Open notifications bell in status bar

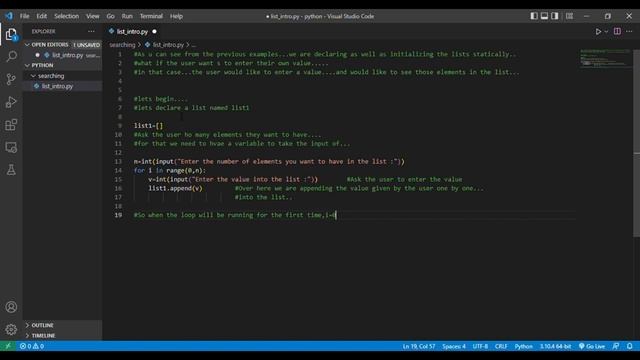coord(630,346)
